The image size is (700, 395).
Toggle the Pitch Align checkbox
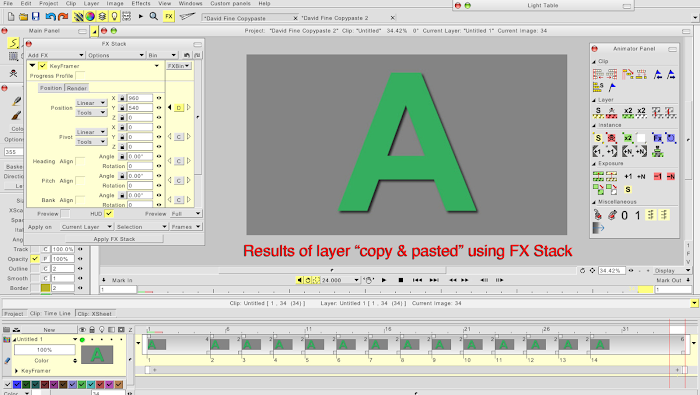click(x=80, y=181)
